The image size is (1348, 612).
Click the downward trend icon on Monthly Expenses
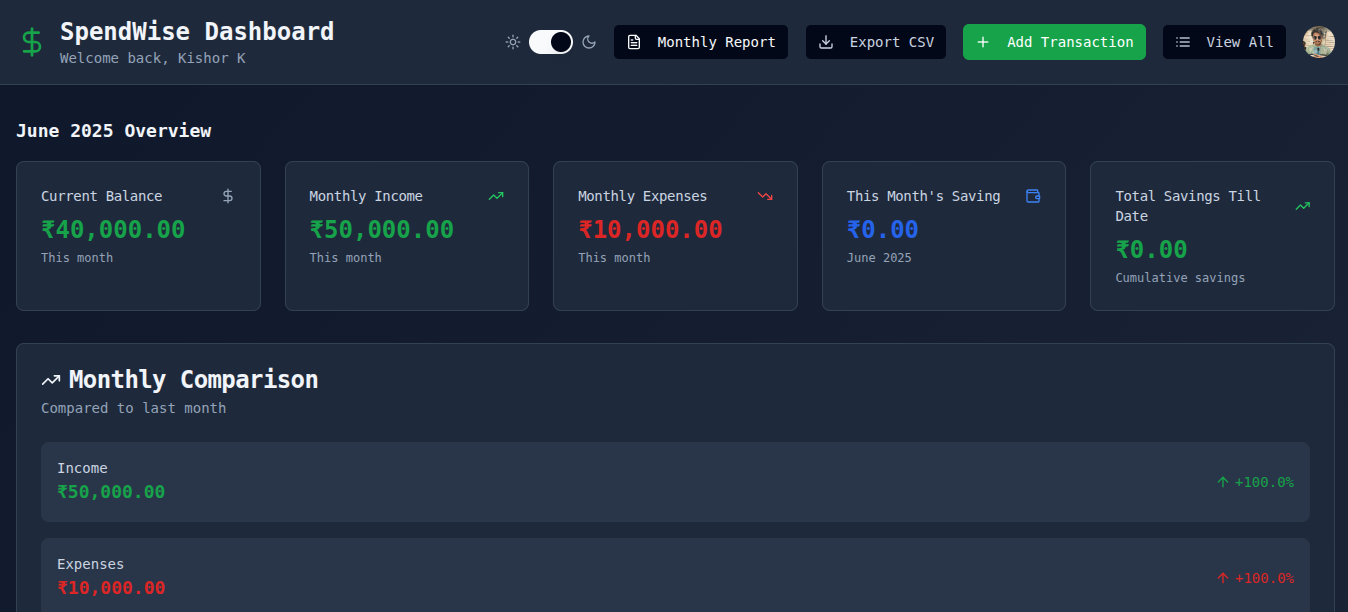[x=765, y=196]
